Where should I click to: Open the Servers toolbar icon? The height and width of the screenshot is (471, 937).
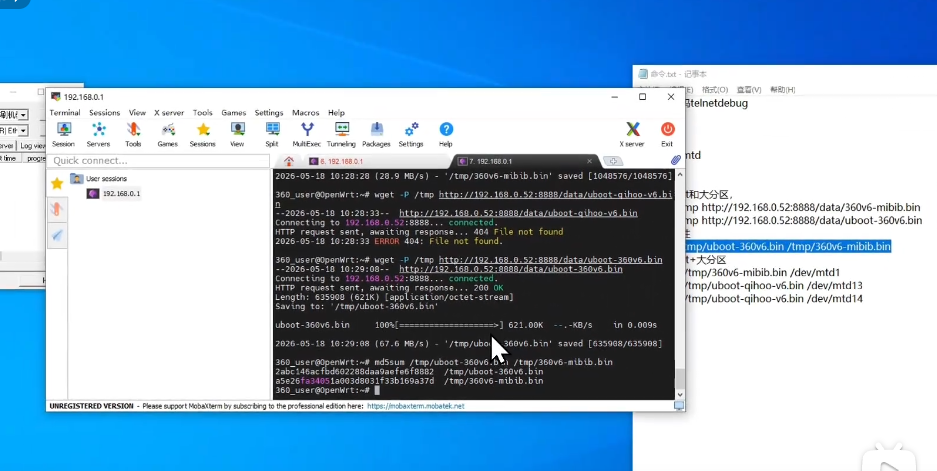[98, 134]
